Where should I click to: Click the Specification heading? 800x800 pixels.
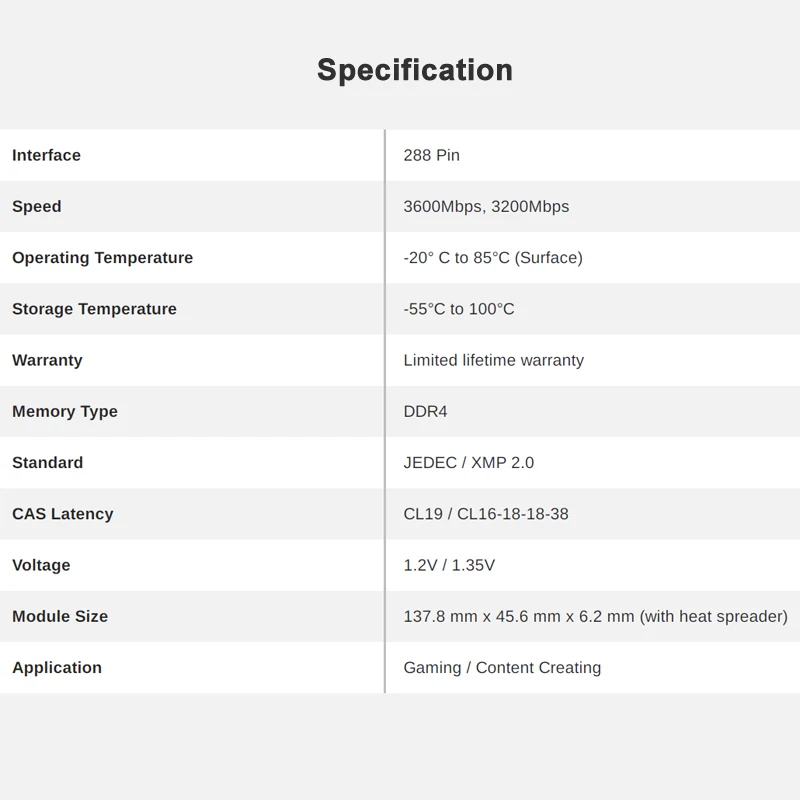point(414,70)
